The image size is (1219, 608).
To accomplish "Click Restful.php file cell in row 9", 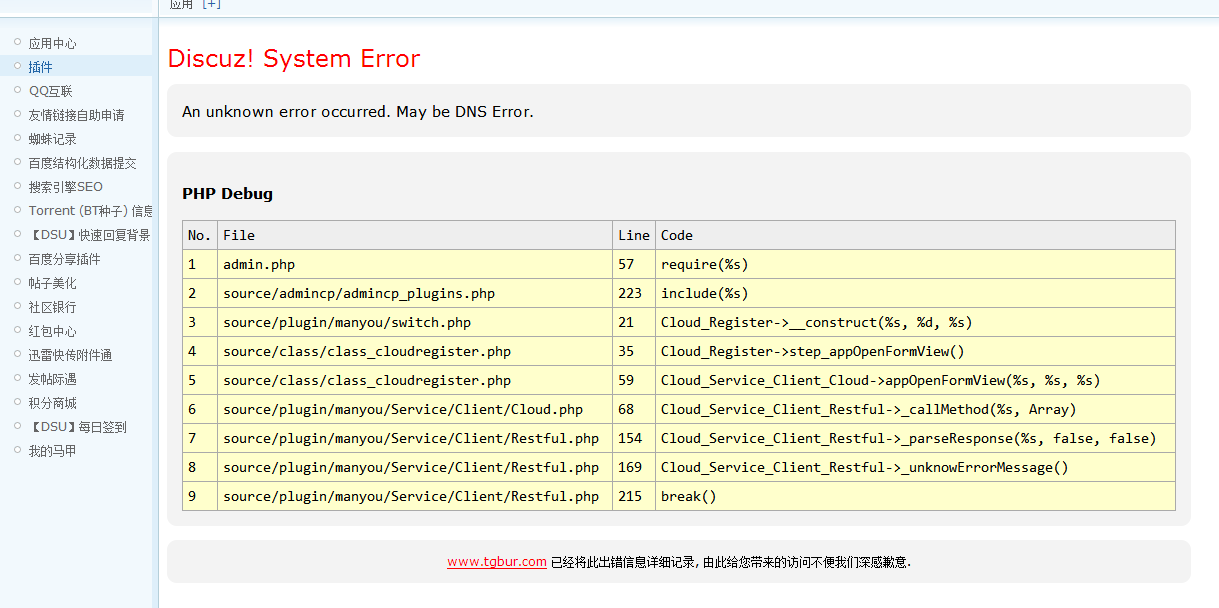I will (415, 496).
